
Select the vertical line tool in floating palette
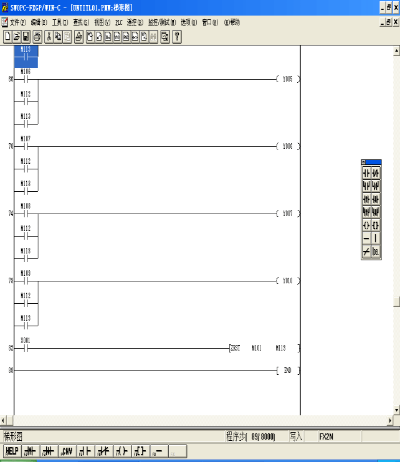(376, 238)
